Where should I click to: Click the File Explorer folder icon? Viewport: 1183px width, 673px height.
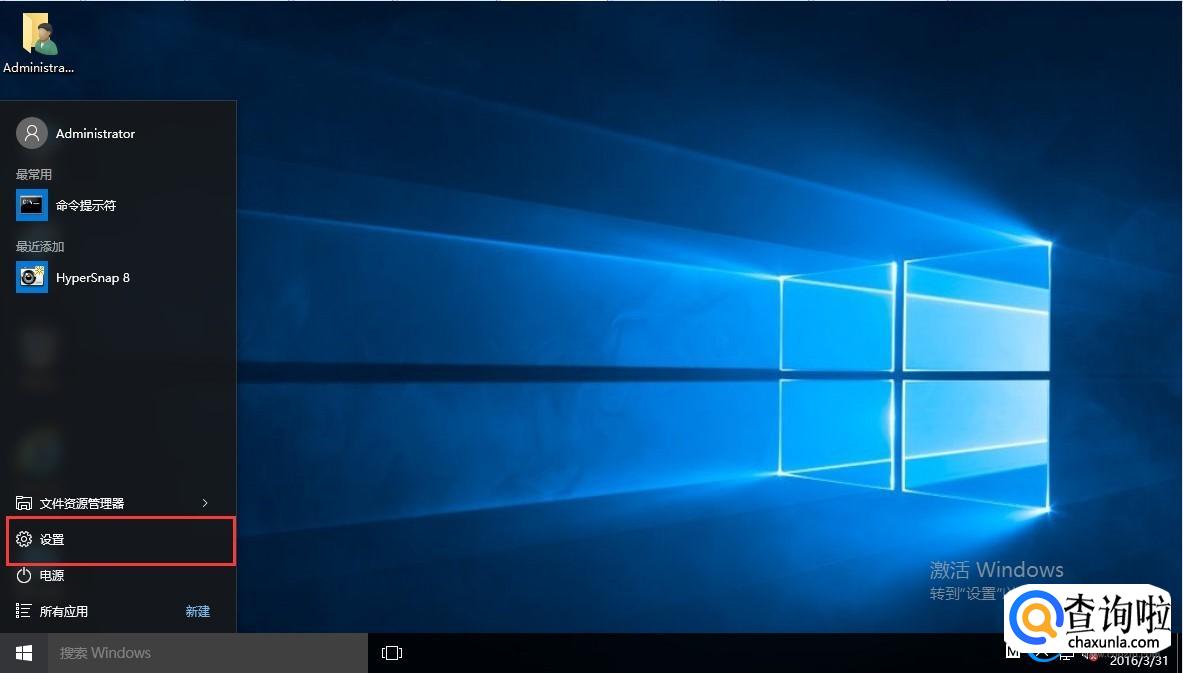(24, 503)
